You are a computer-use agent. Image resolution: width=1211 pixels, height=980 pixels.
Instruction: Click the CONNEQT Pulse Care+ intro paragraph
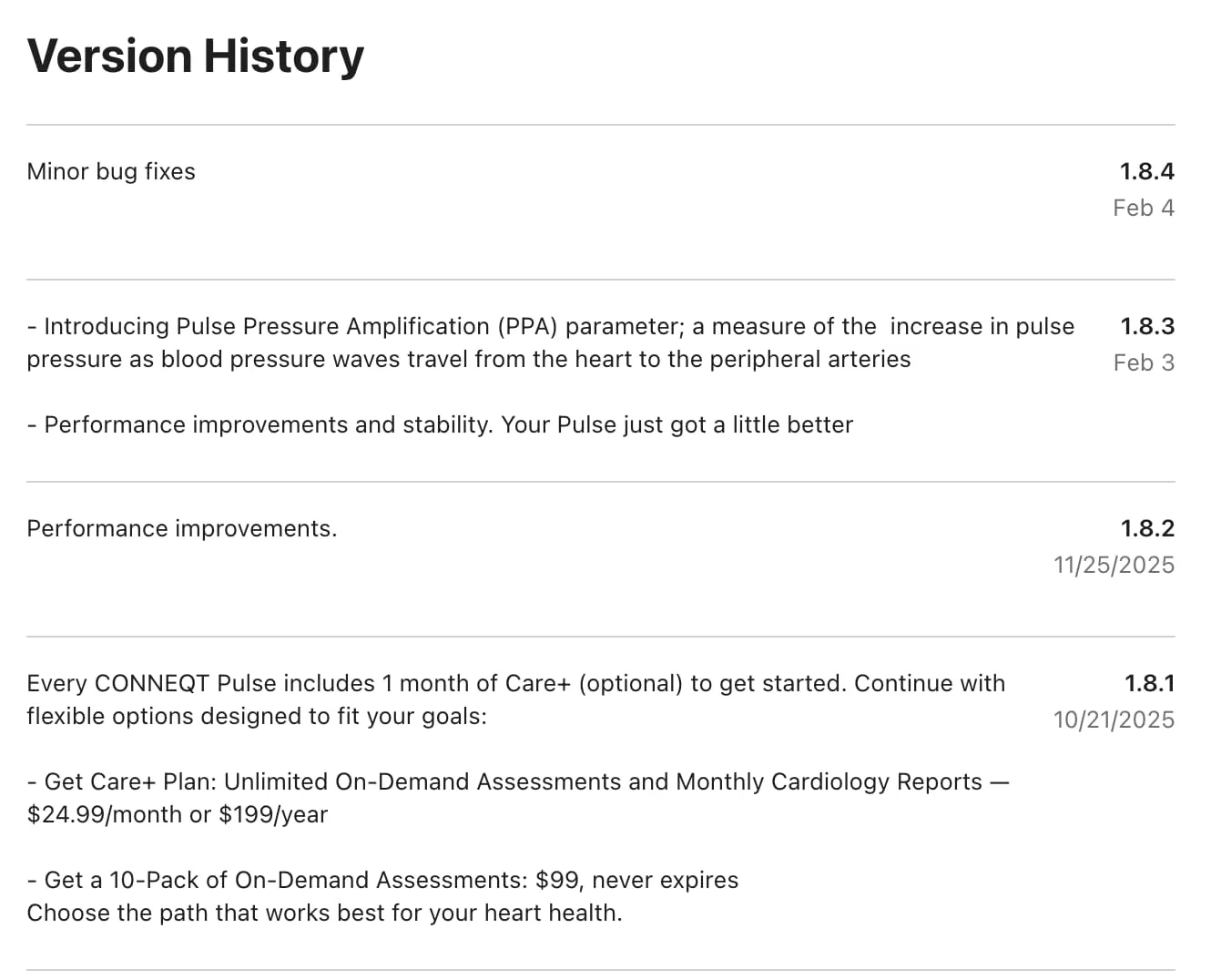(516, 699)
